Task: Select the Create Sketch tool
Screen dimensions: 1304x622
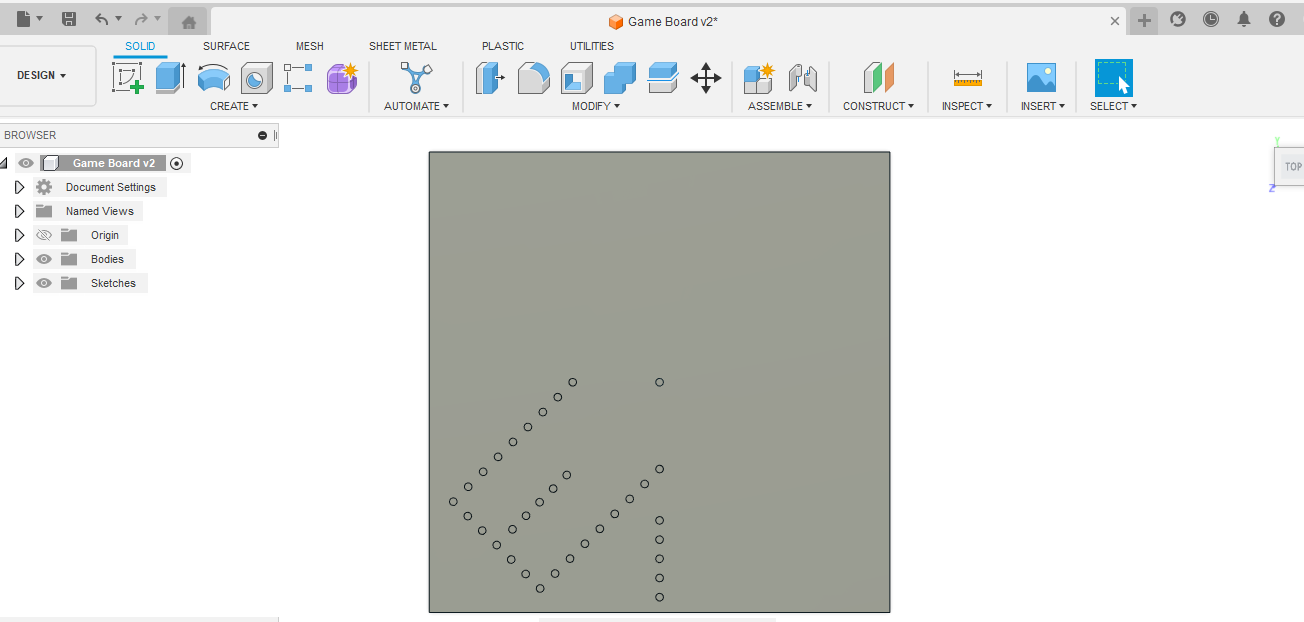Action: click(x=127, y=78)
